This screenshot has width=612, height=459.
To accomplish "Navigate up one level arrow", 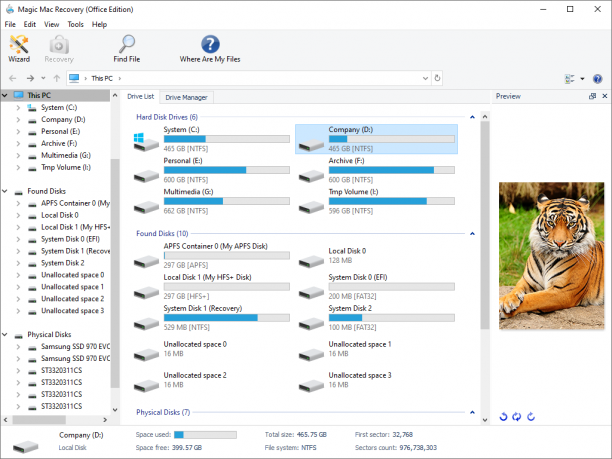I will point(57,78).
